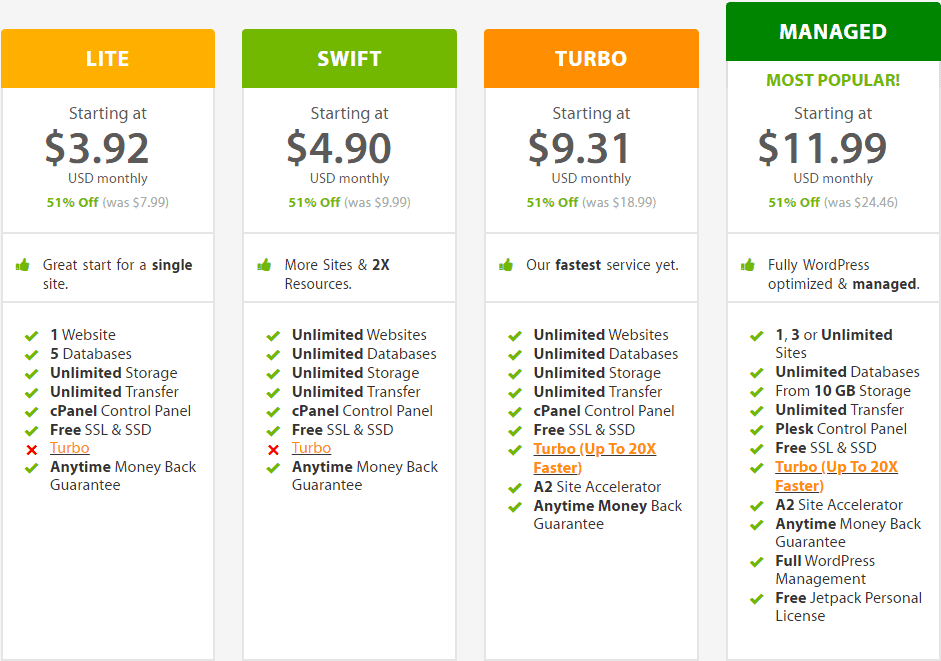Click checkmark beside Full WordPress Management
The width and height of the screenshot is (941, 661).
[757, 562]
